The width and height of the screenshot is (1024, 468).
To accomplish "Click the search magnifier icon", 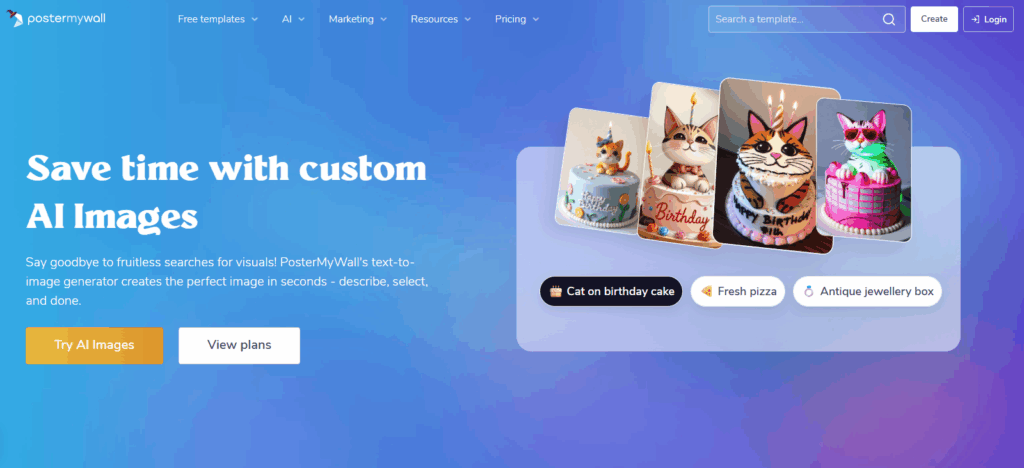I will [889, 20].
